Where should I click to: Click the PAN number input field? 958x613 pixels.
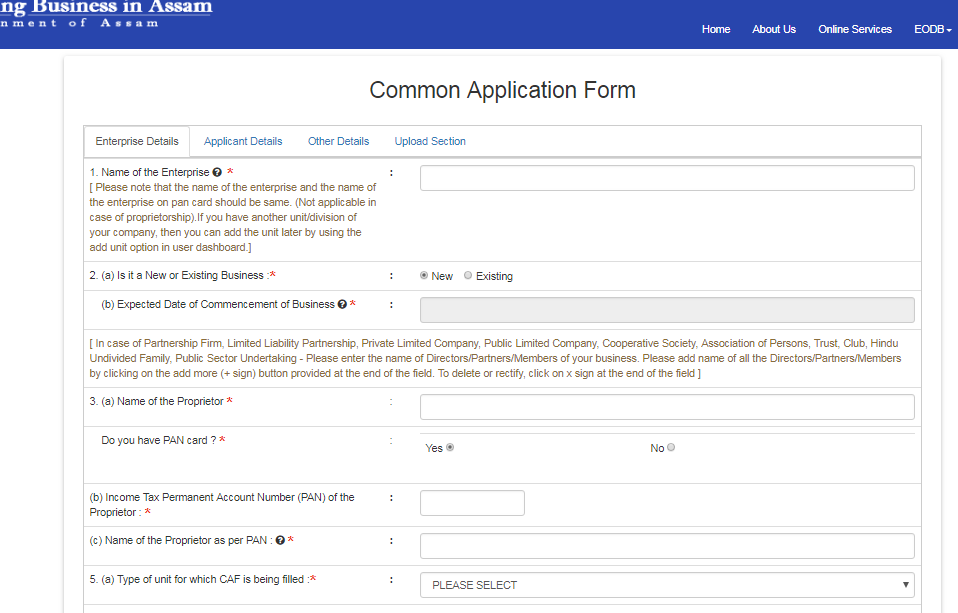[472, 503]
